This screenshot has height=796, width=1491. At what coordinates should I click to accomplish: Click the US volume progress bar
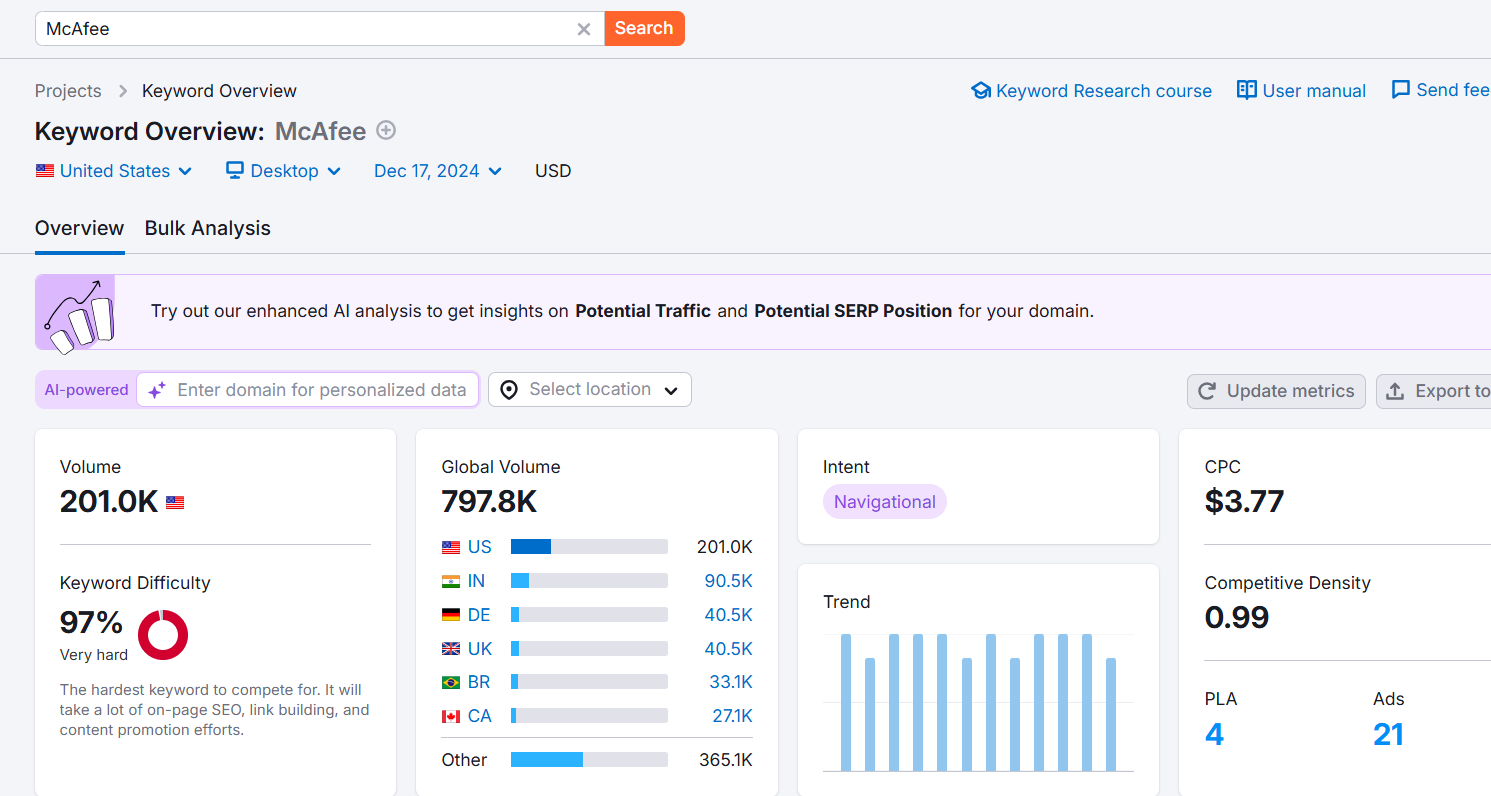[x=589, y=547]
